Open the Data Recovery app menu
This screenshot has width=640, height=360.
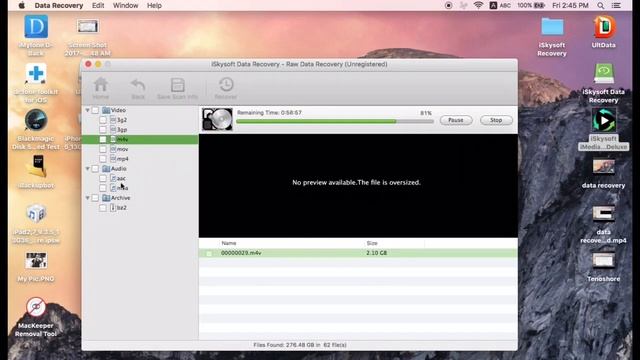point(59,6)
